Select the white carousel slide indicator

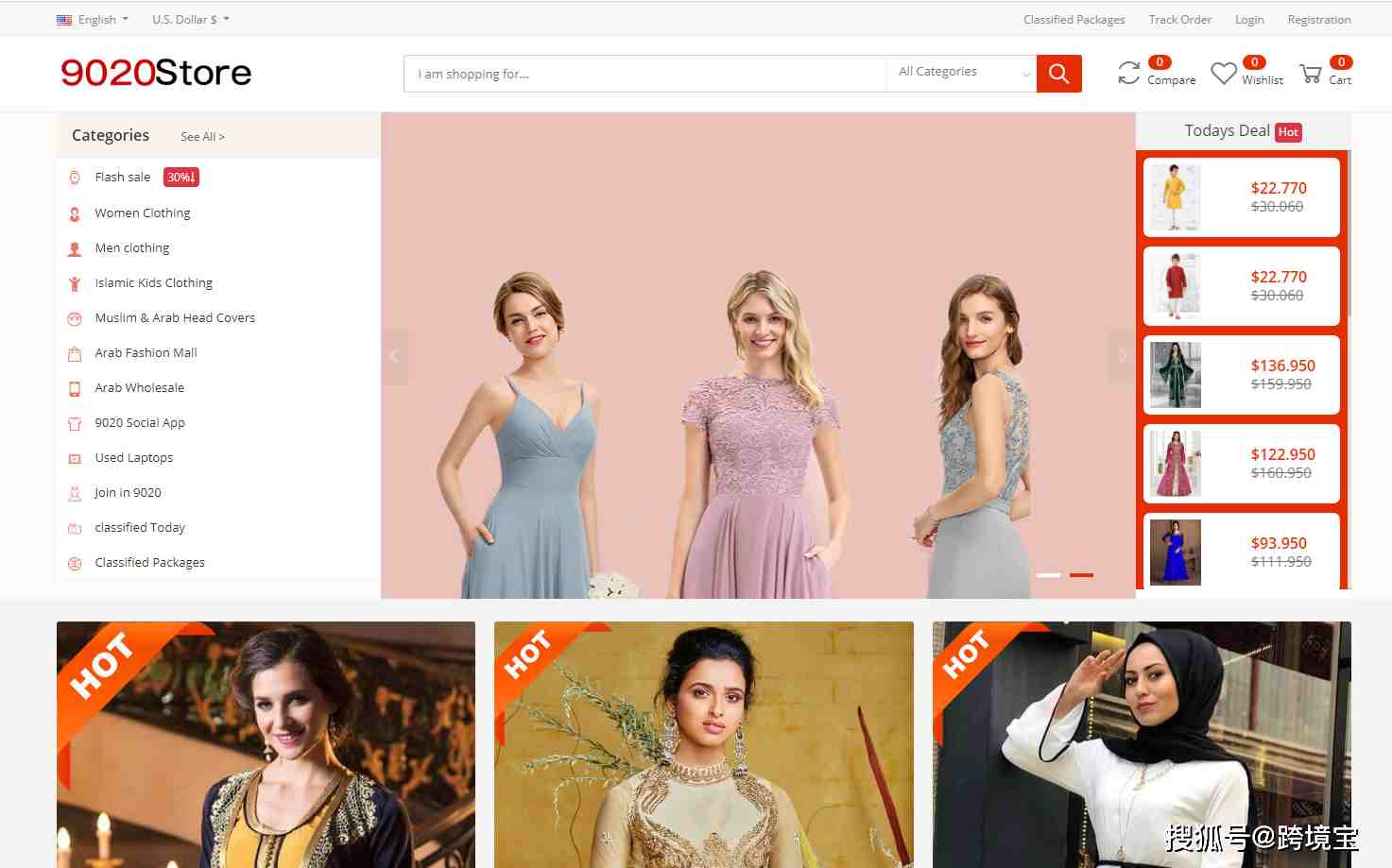point(1048,574)
